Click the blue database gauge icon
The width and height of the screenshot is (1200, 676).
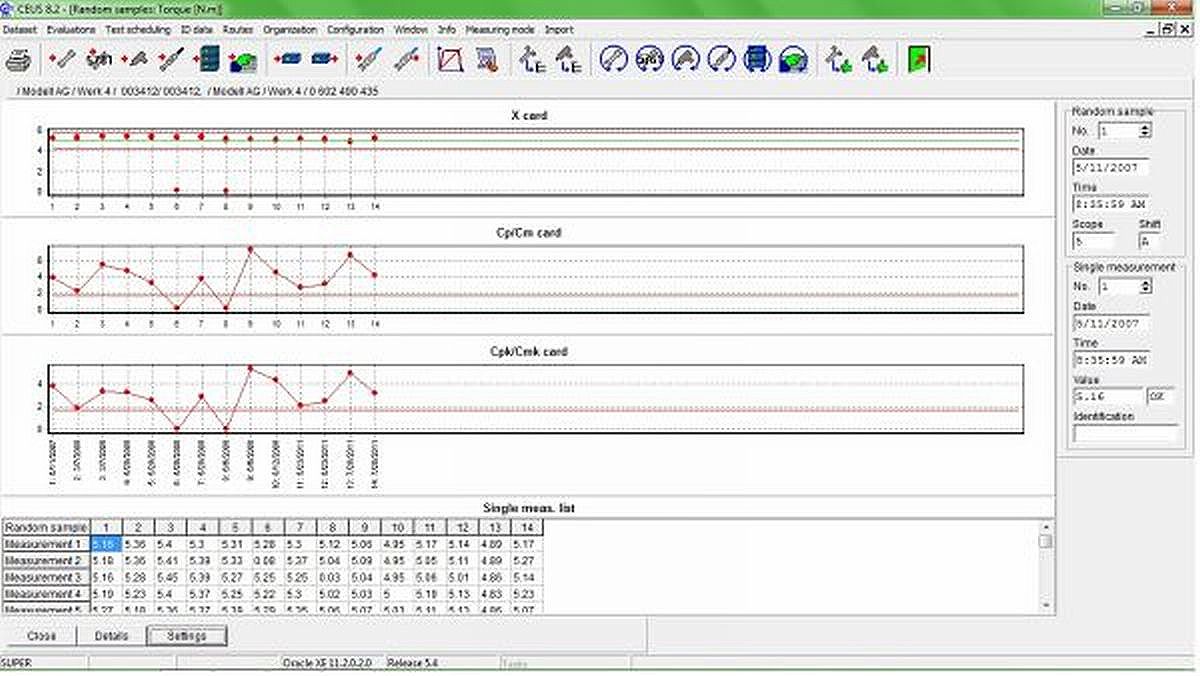point(794,60)
